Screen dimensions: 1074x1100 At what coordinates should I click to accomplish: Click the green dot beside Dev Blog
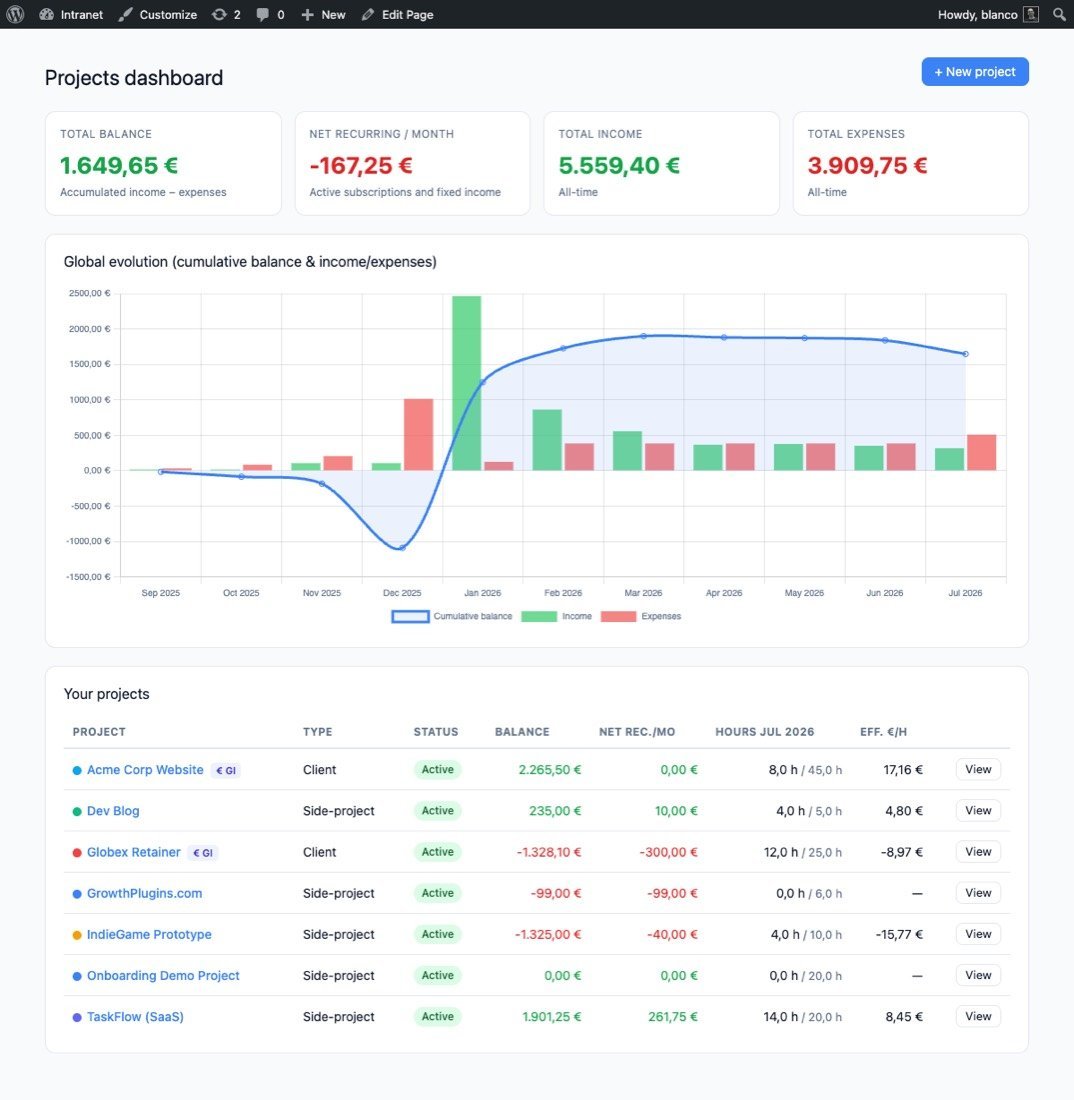77,812
